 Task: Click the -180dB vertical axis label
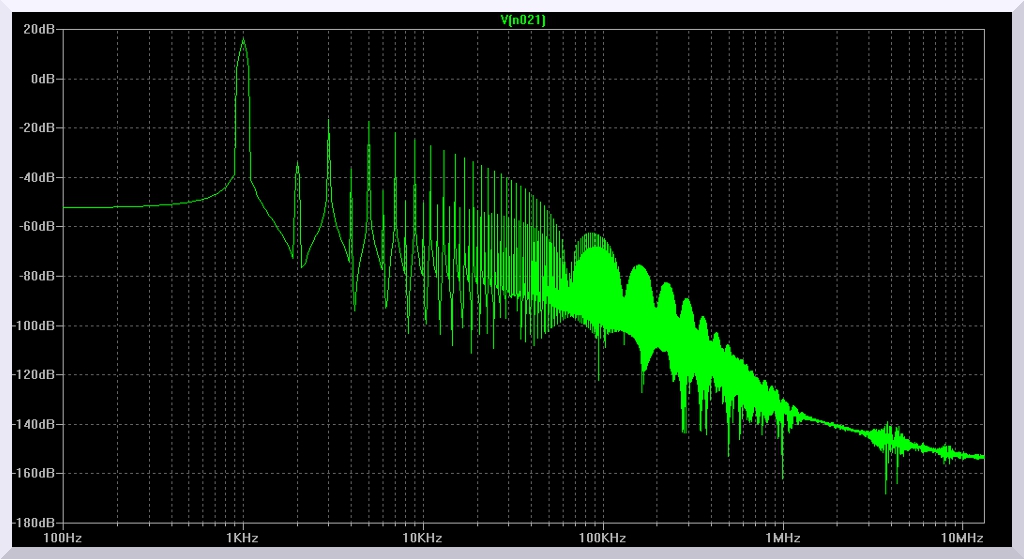click(34, 522)
